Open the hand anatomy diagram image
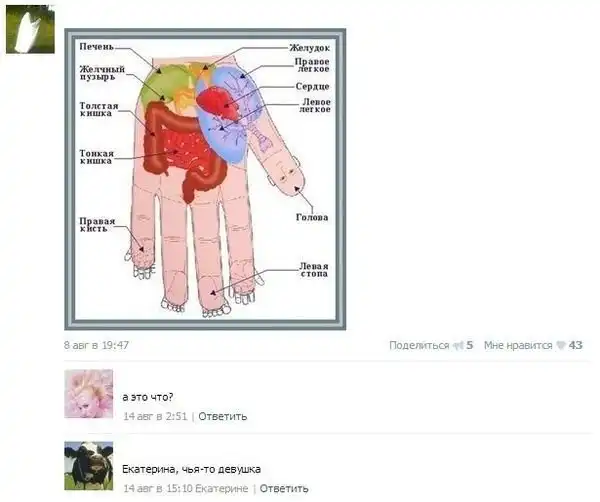This screenshot has width=600, height=502. pyautogui.click(x=205, y=179)
